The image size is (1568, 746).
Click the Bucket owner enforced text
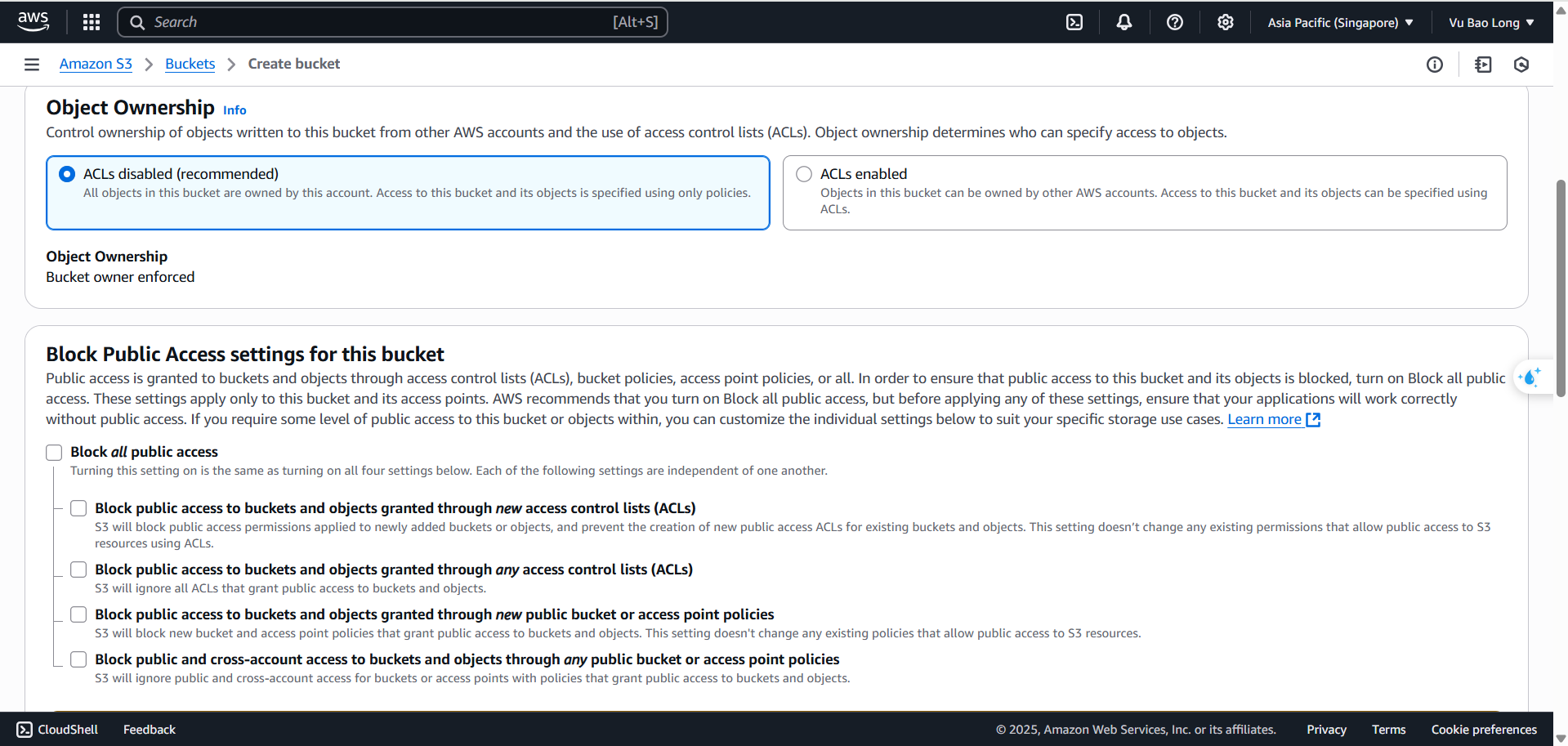coord(120,277)
